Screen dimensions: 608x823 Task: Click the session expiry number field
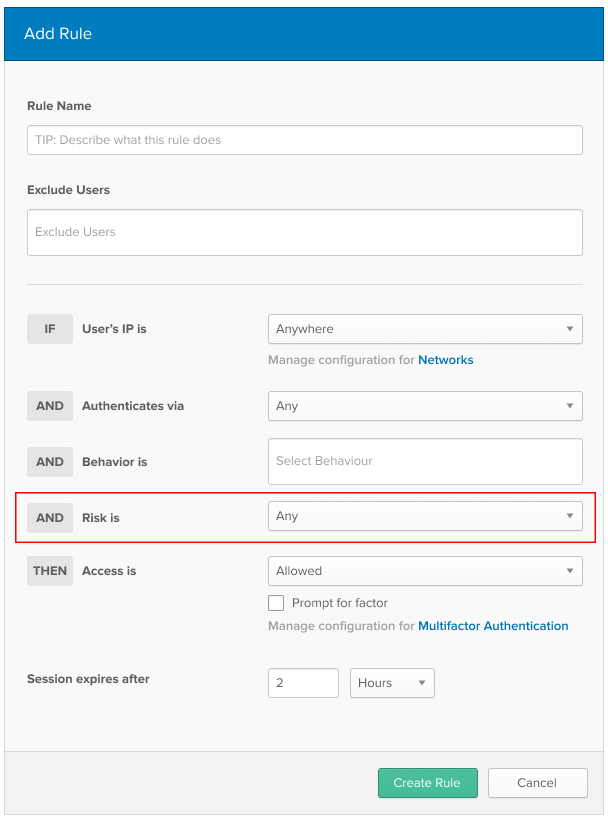pos(304,683)
